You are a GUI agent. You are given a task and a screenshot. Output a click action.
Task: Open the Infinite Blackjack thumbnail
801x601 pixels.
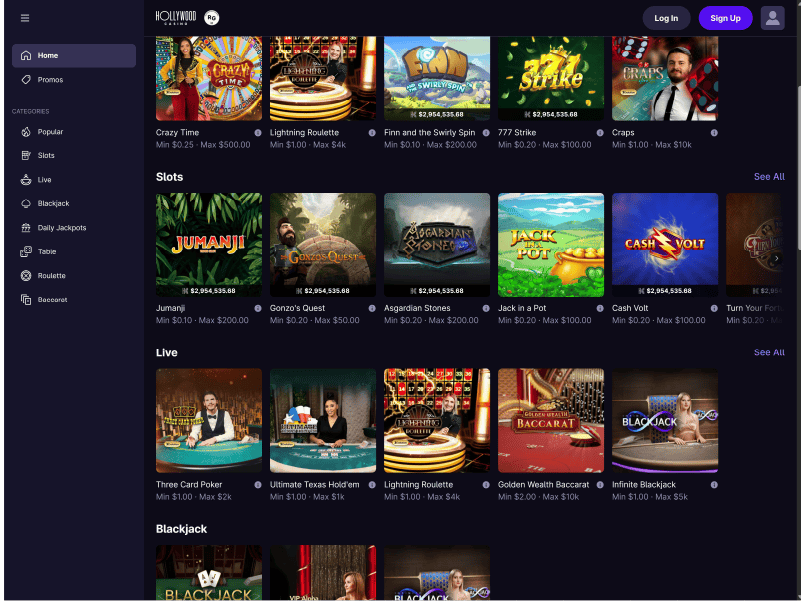click(665, 421)
